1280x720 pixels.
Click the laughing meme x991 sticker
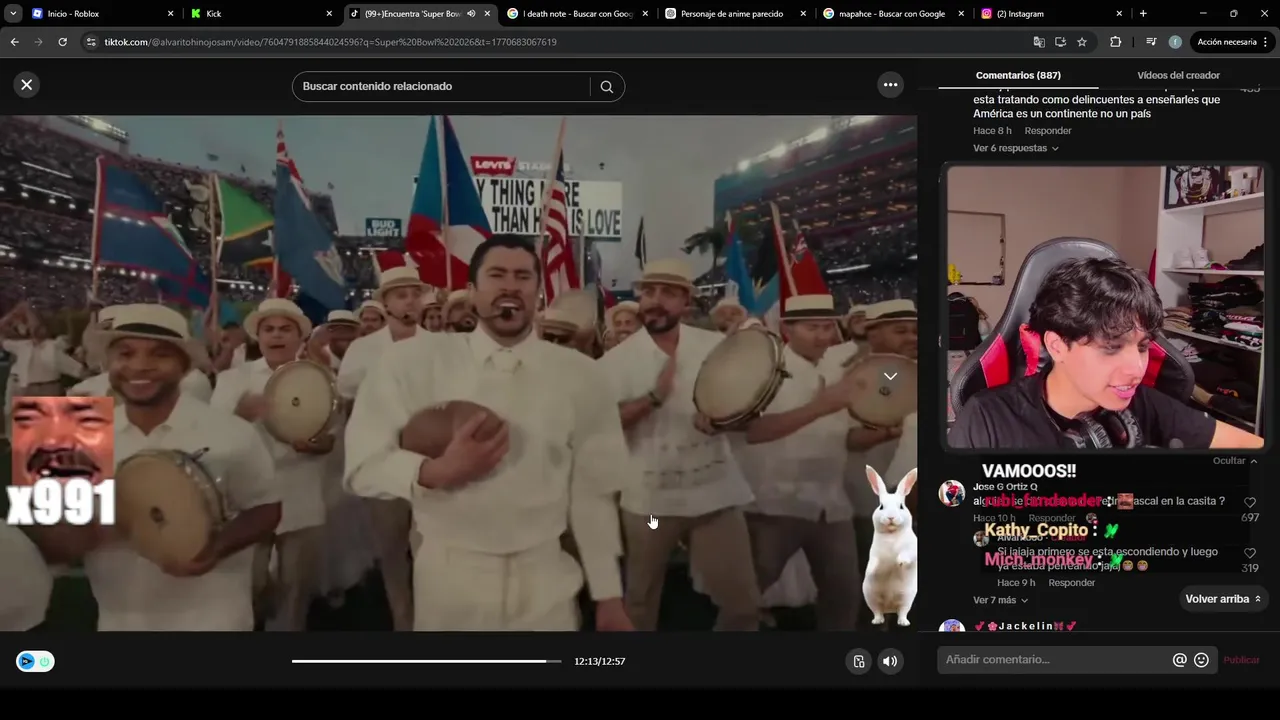point(62,462)
